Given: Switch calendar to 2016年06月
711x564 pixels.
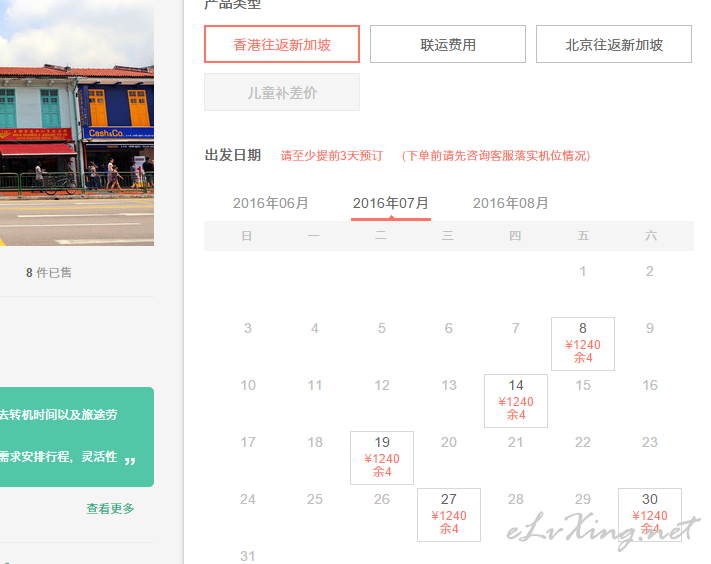Looking at the screenshot, I should click(x=271, y=203).
